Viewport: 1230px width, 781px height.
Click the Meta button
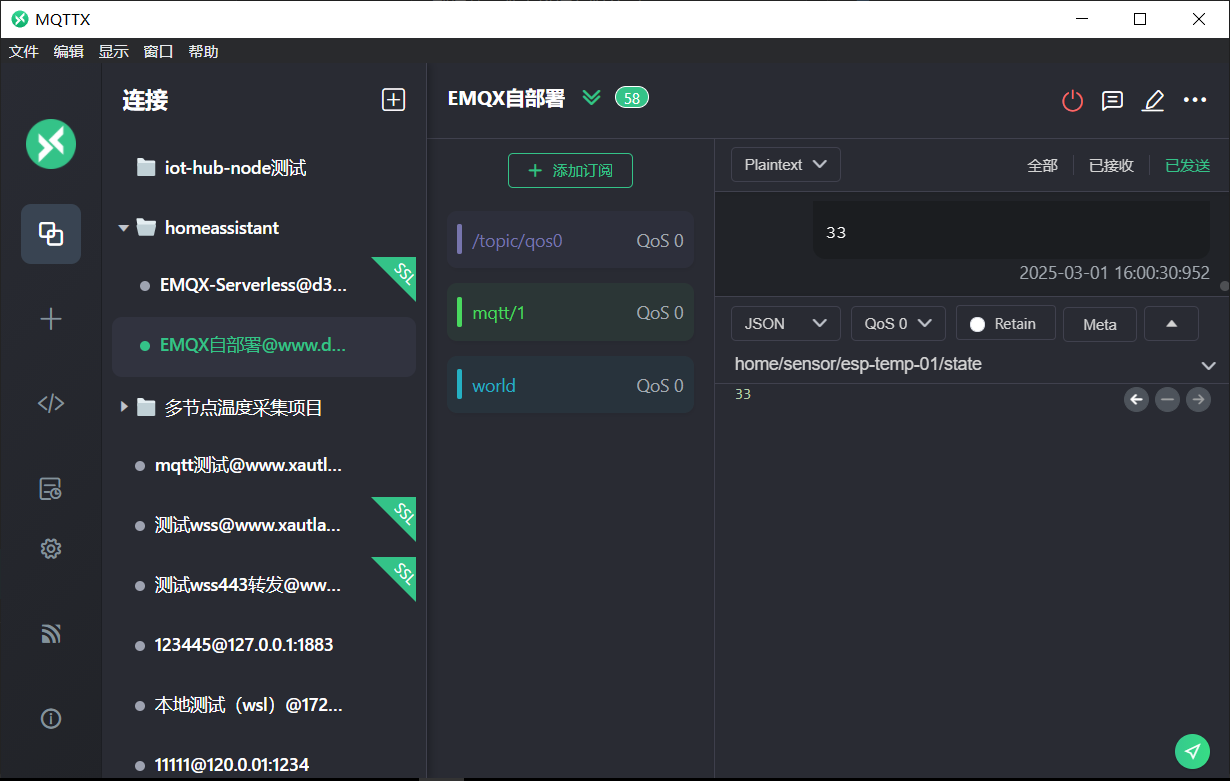[x=1099, y=324]
